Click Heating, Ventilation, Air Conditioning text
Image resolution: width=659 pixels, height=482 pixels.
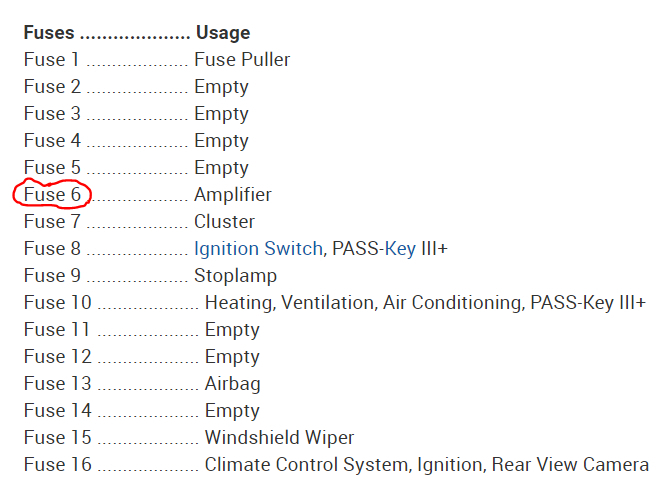point(362,303)
